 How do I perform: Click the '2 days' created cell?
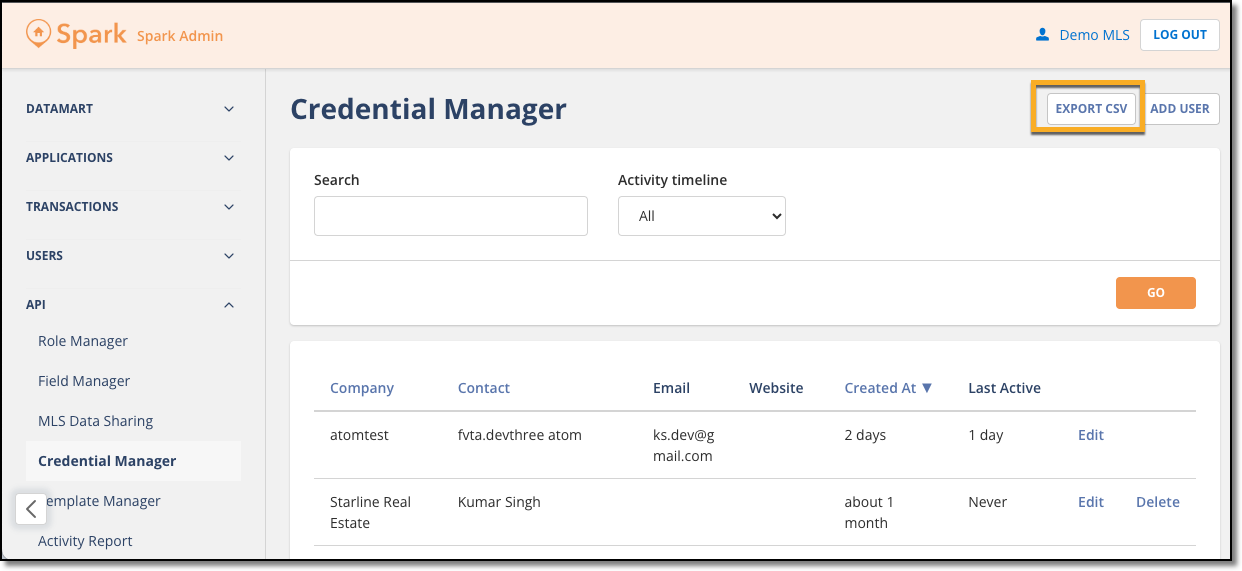[x=865, y=435]
